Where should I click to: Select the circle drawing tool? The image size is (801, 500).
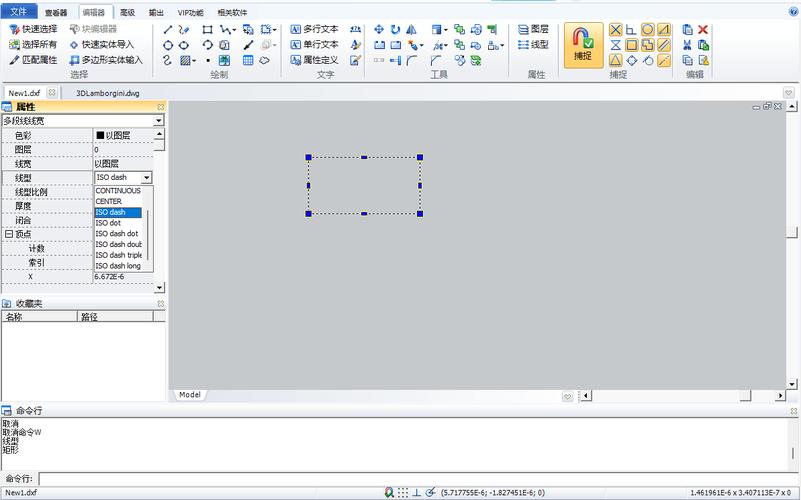(x=168, y=45)
